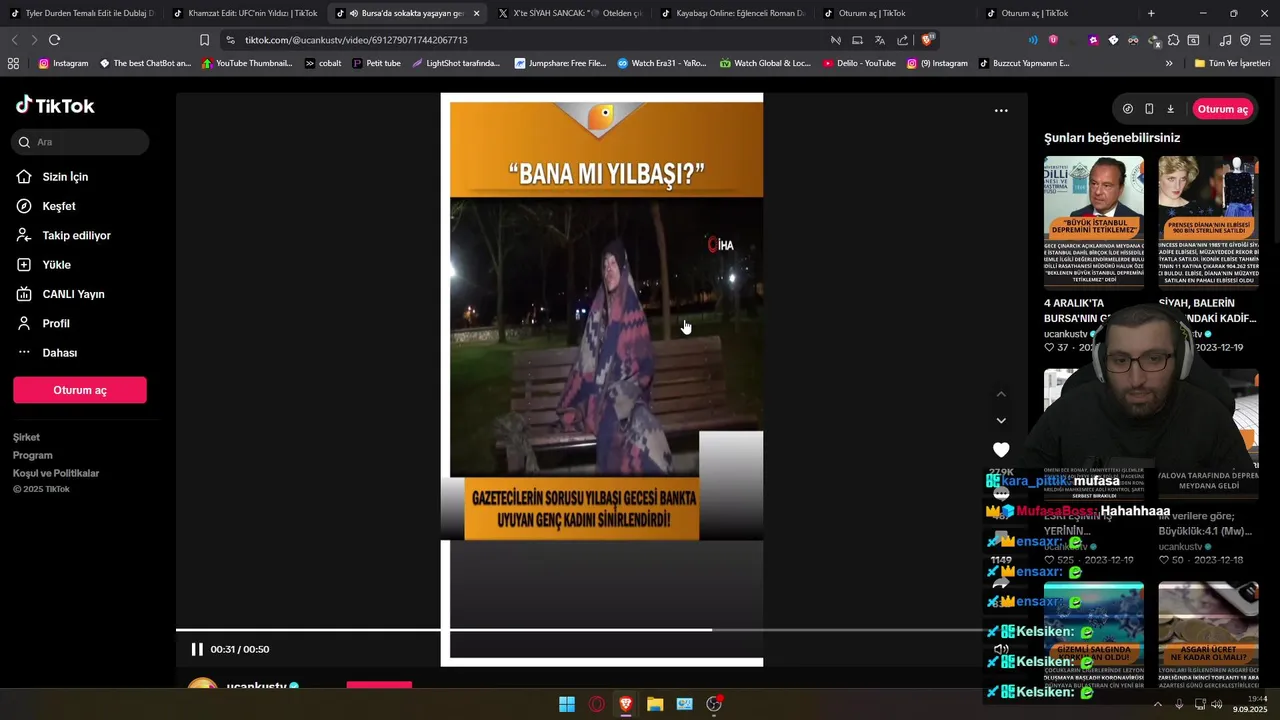This screenshot has height=720, width=1280.
Task: Click the sidebar Oturum aç button
Action: point(80,390)
